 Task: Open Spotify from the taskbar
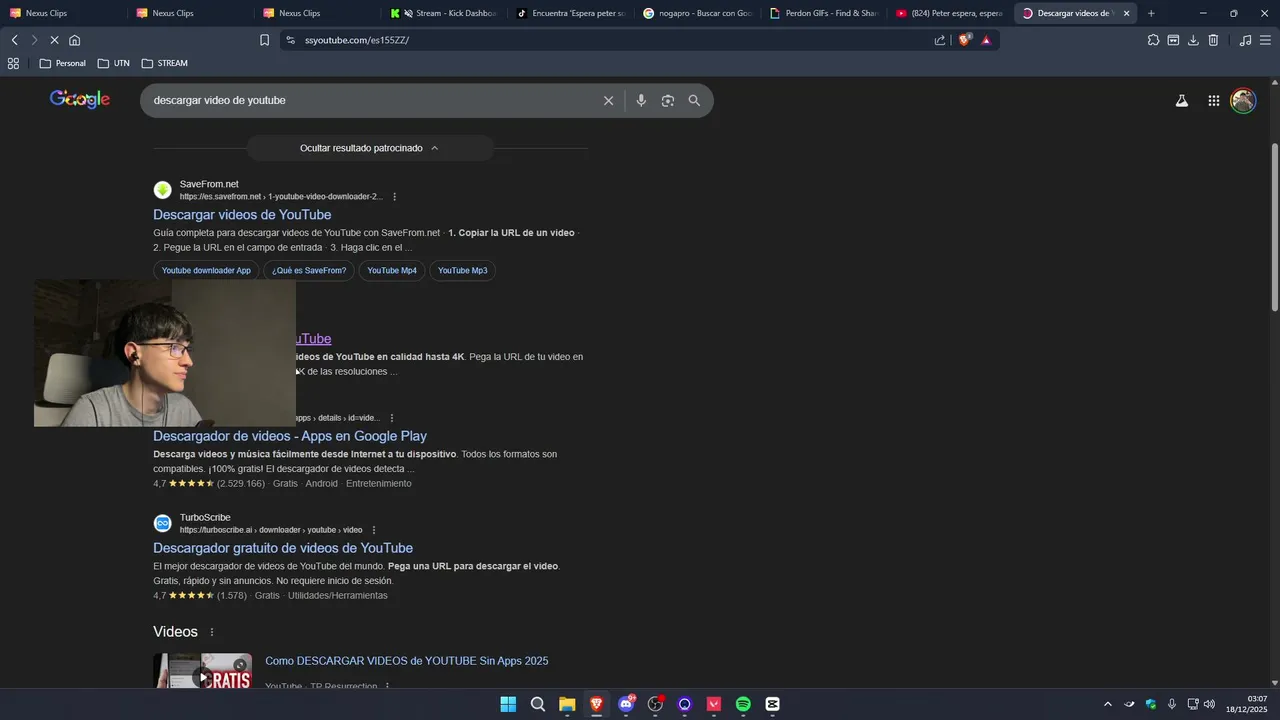click(743, 704)
